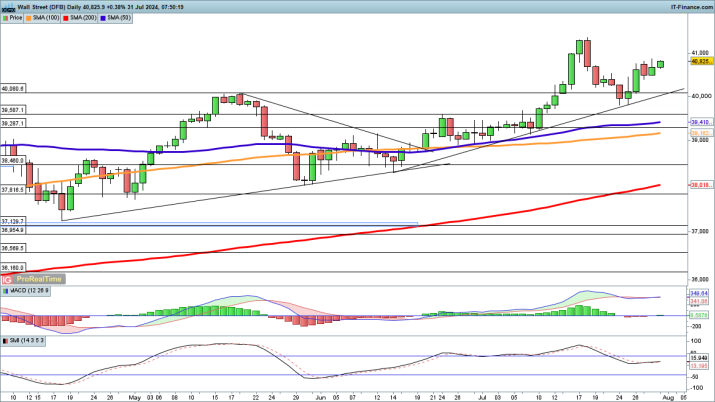Click the ProRealTime watermark logo
The image size is (715, 402).
(x=35, y=278)
